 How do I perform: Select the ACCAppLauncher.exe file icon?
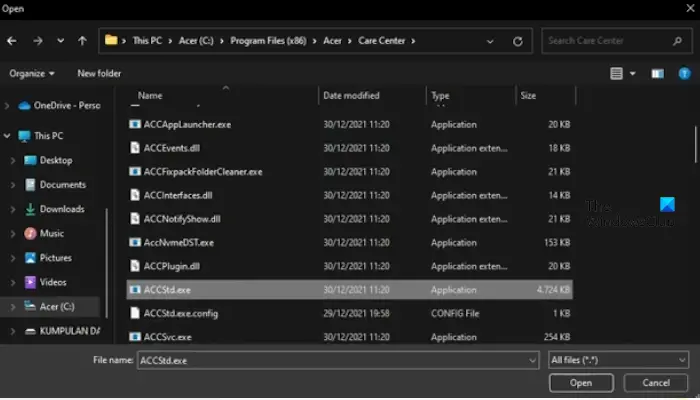tap(134, 125)
